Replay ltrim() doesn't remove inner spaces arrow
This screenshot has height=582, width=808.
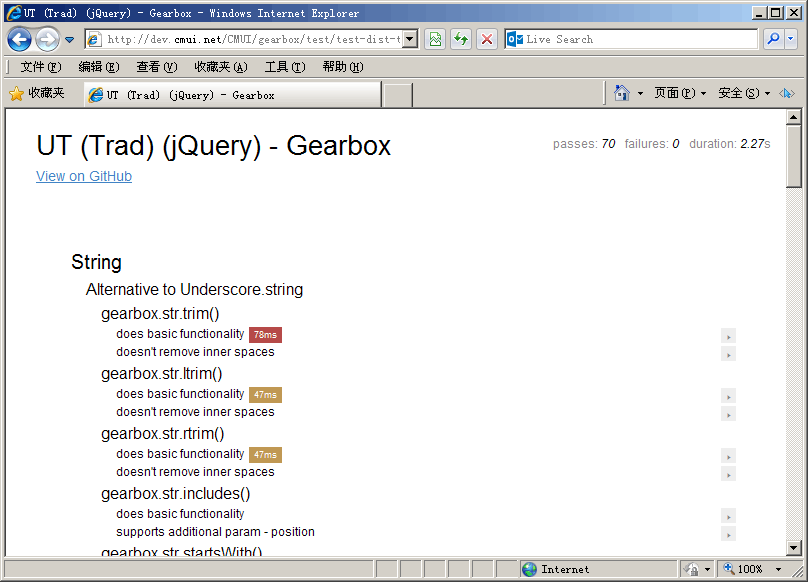pyautogui.click(x=728, y=414)
